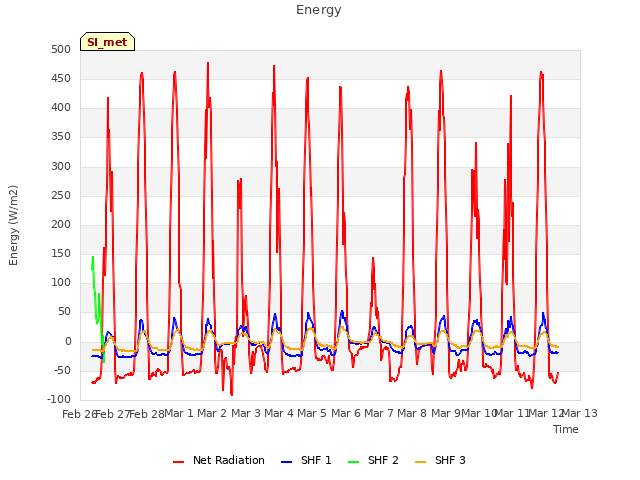Click the Mar 7 date tick label

pos(379,413)
